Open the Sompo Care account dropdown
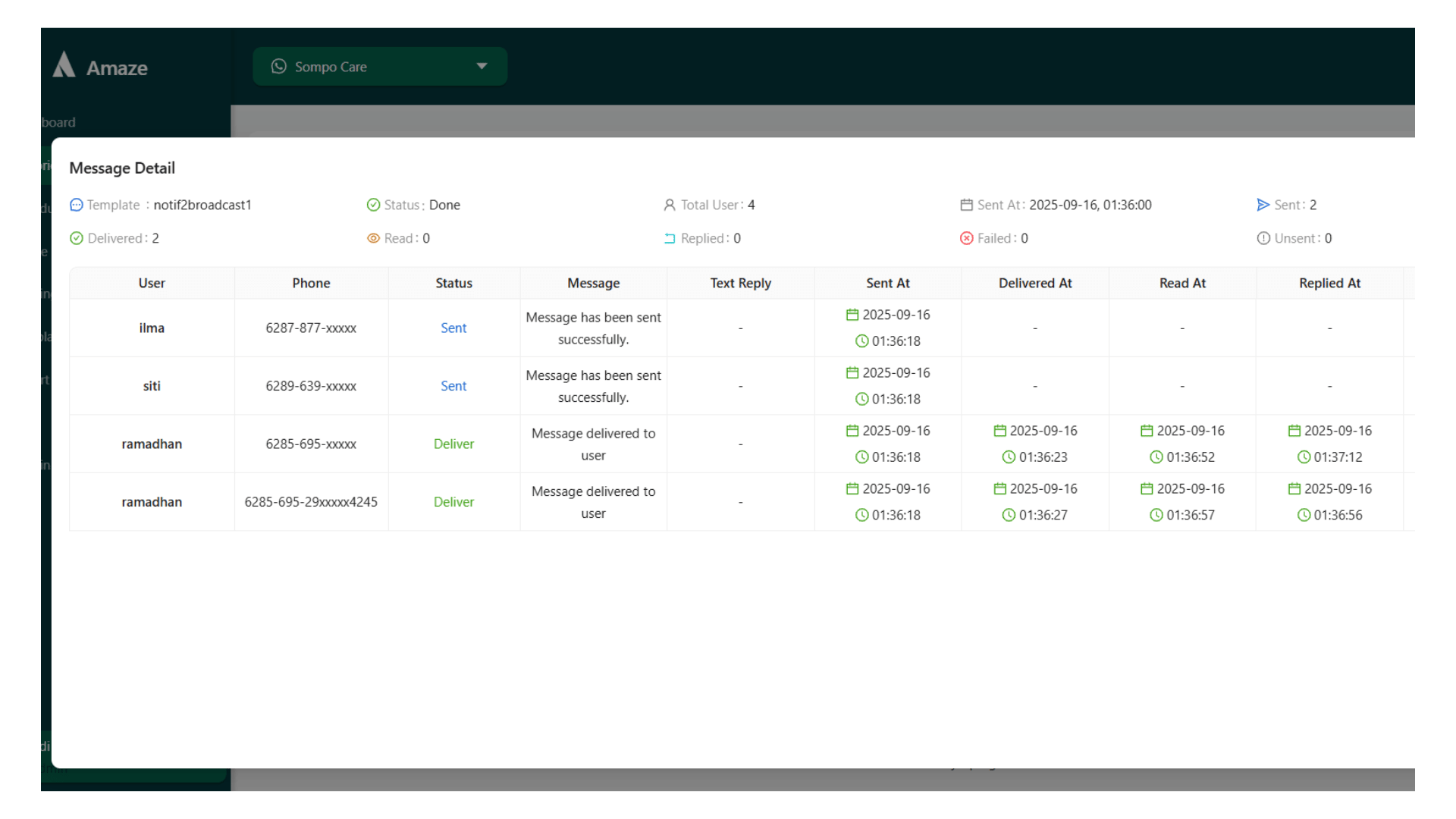The width and height of the screenshot is (1456, 819). point(379,67)
